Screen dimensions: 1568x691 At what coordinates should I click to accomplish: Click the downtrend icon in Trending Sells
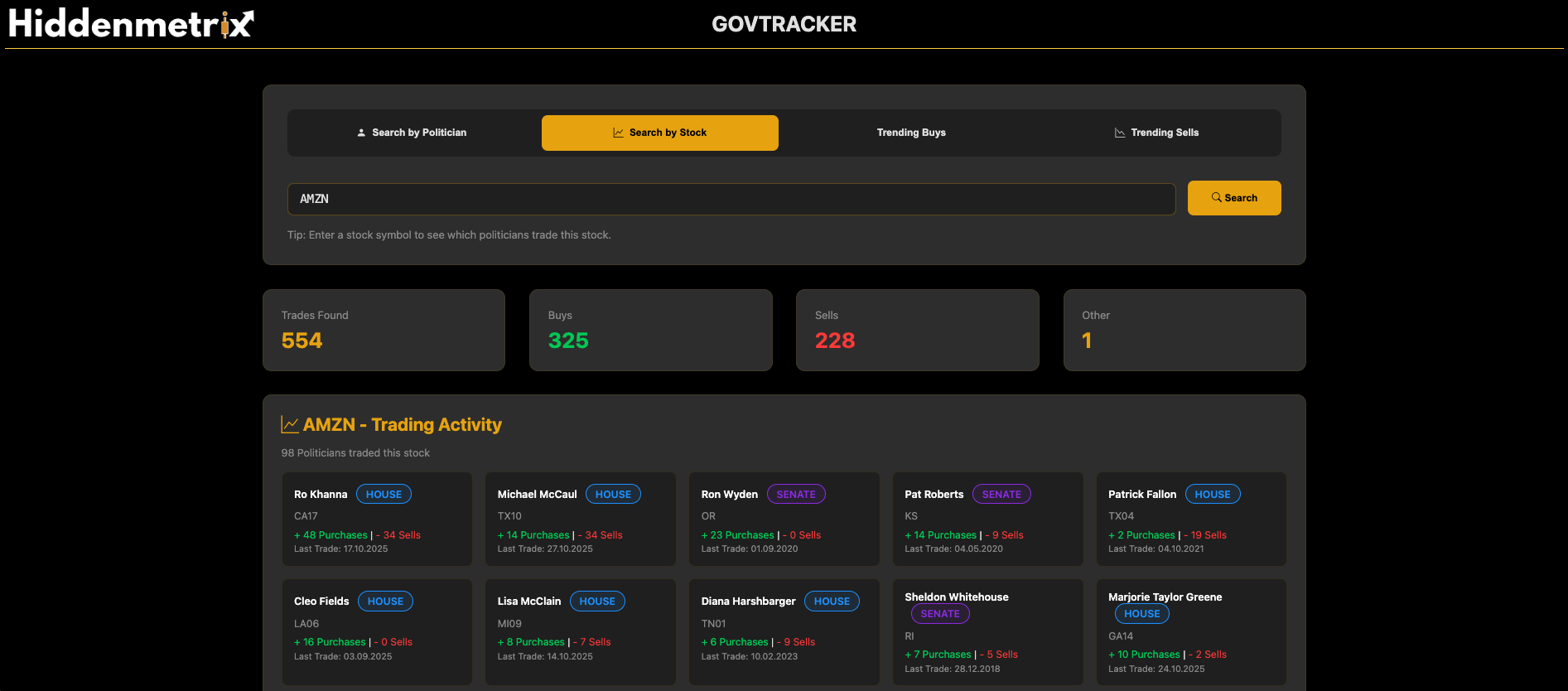(x=1120, y=133)
